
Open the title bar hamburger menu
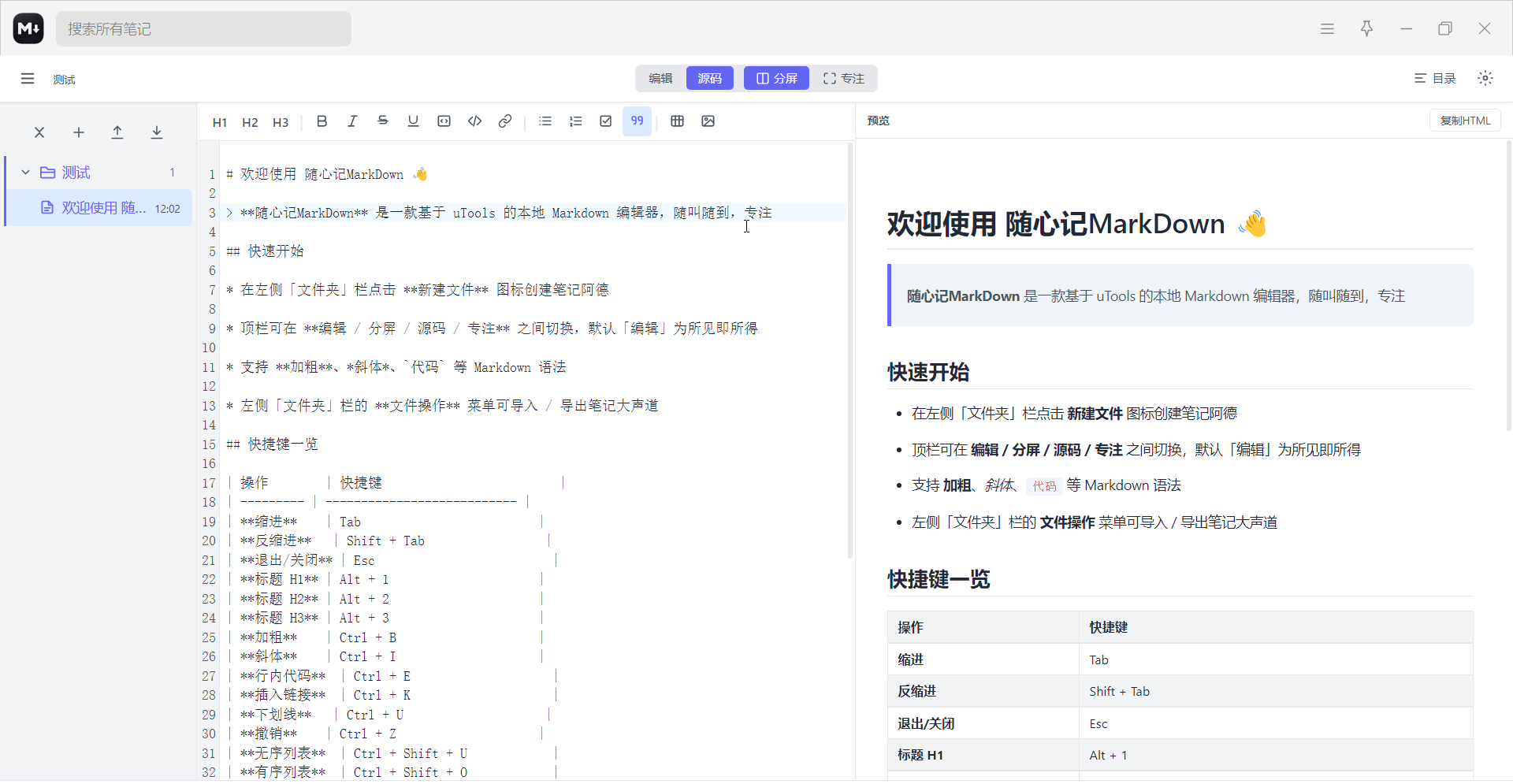pos(1327,28)
